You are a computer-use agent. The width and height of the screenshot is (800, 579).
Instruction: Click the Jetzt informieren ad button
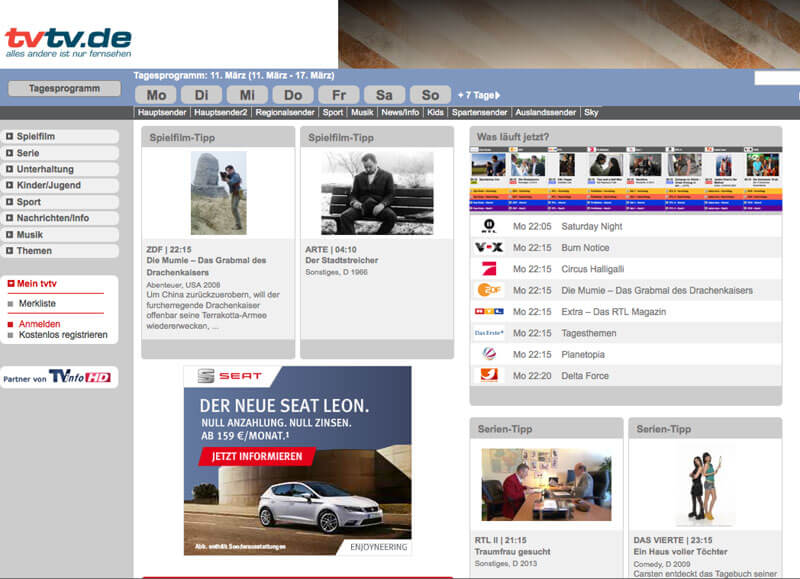click(x=257, y=456)
